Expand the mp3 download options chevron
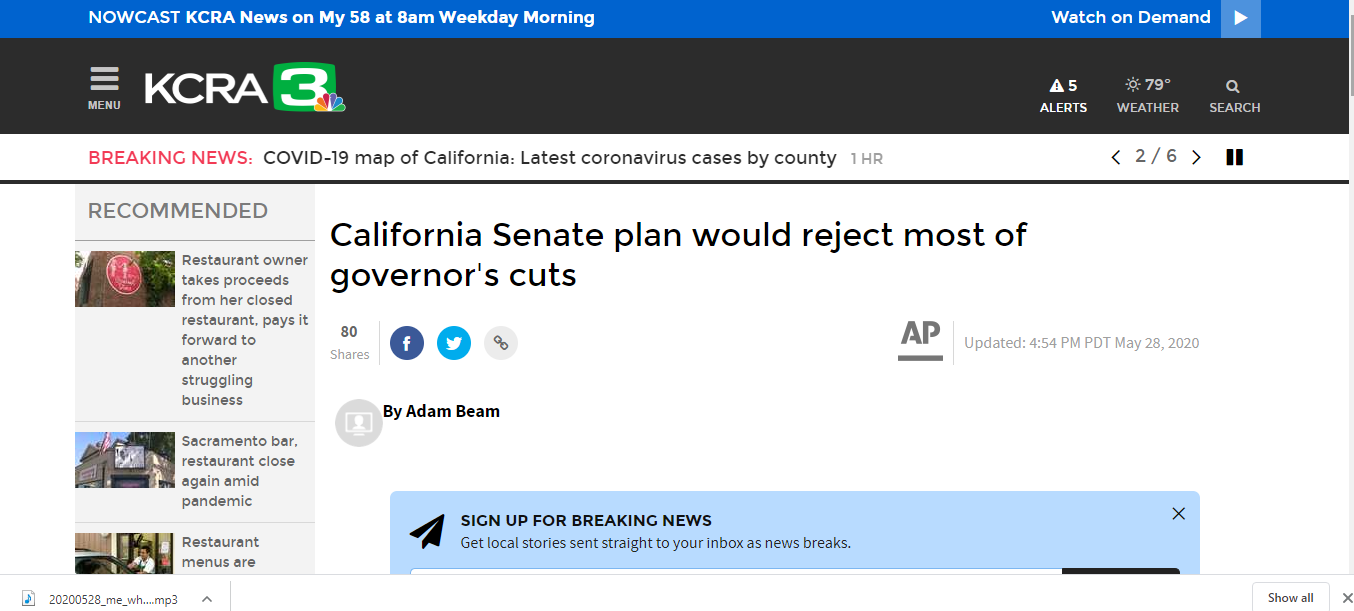 (x=207, y=599)
